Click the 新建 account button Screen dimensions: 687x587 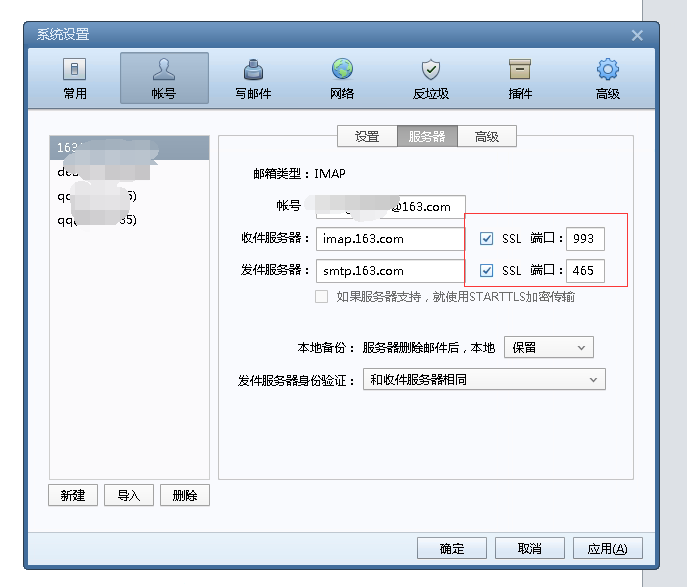click(x=73, y=496)
